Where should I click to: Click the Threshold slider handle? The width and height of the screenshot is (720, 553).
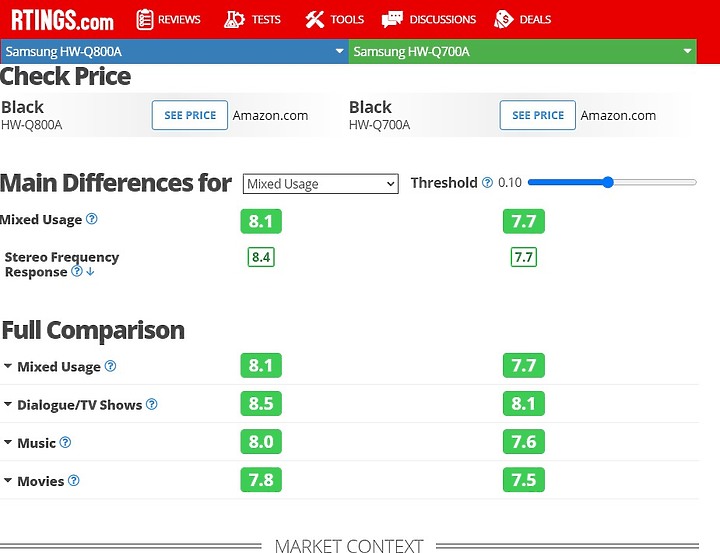point(608,182)
